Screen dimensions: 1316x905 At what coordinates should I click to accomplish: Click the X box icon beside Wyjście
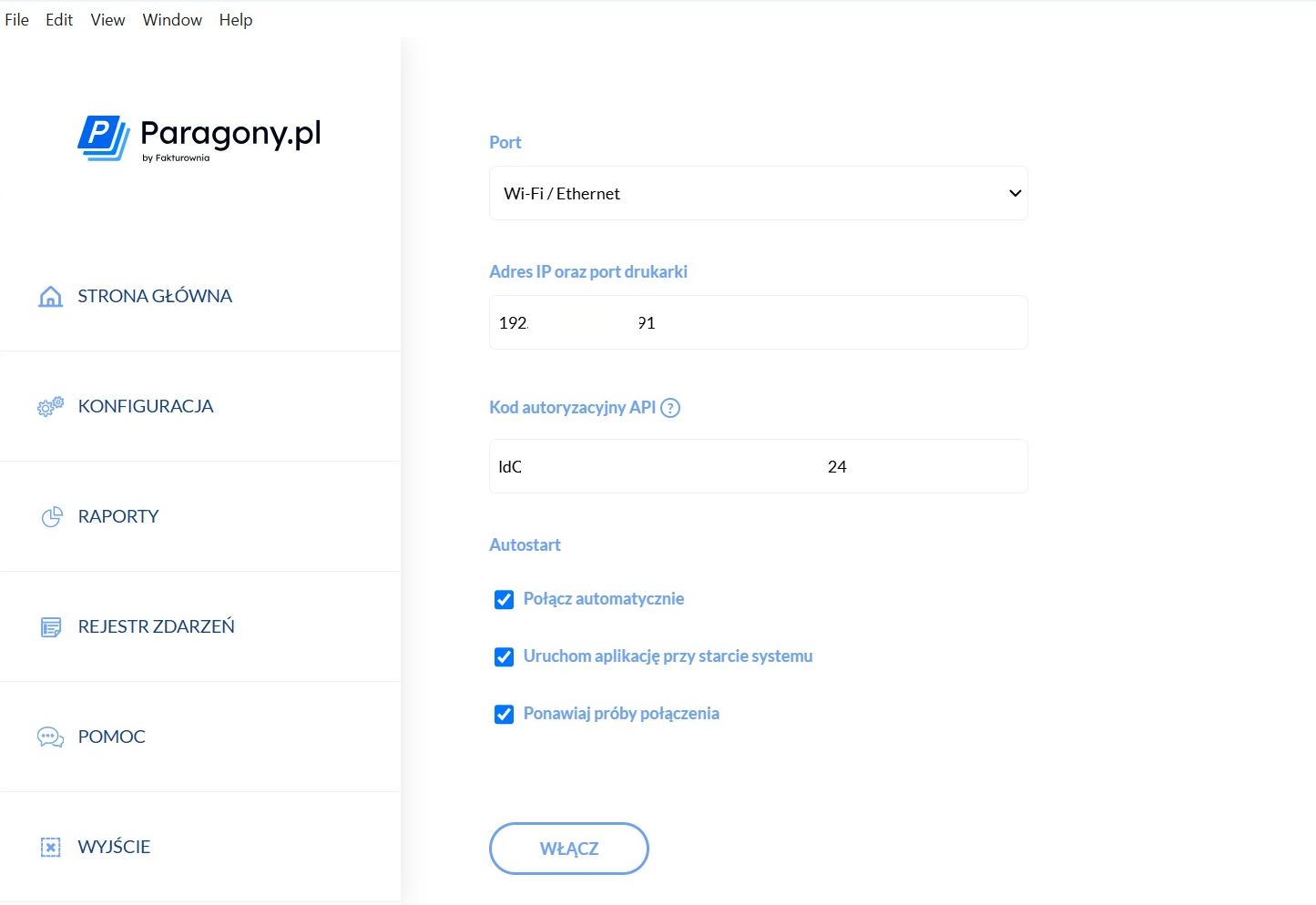(x=51, y=848)
